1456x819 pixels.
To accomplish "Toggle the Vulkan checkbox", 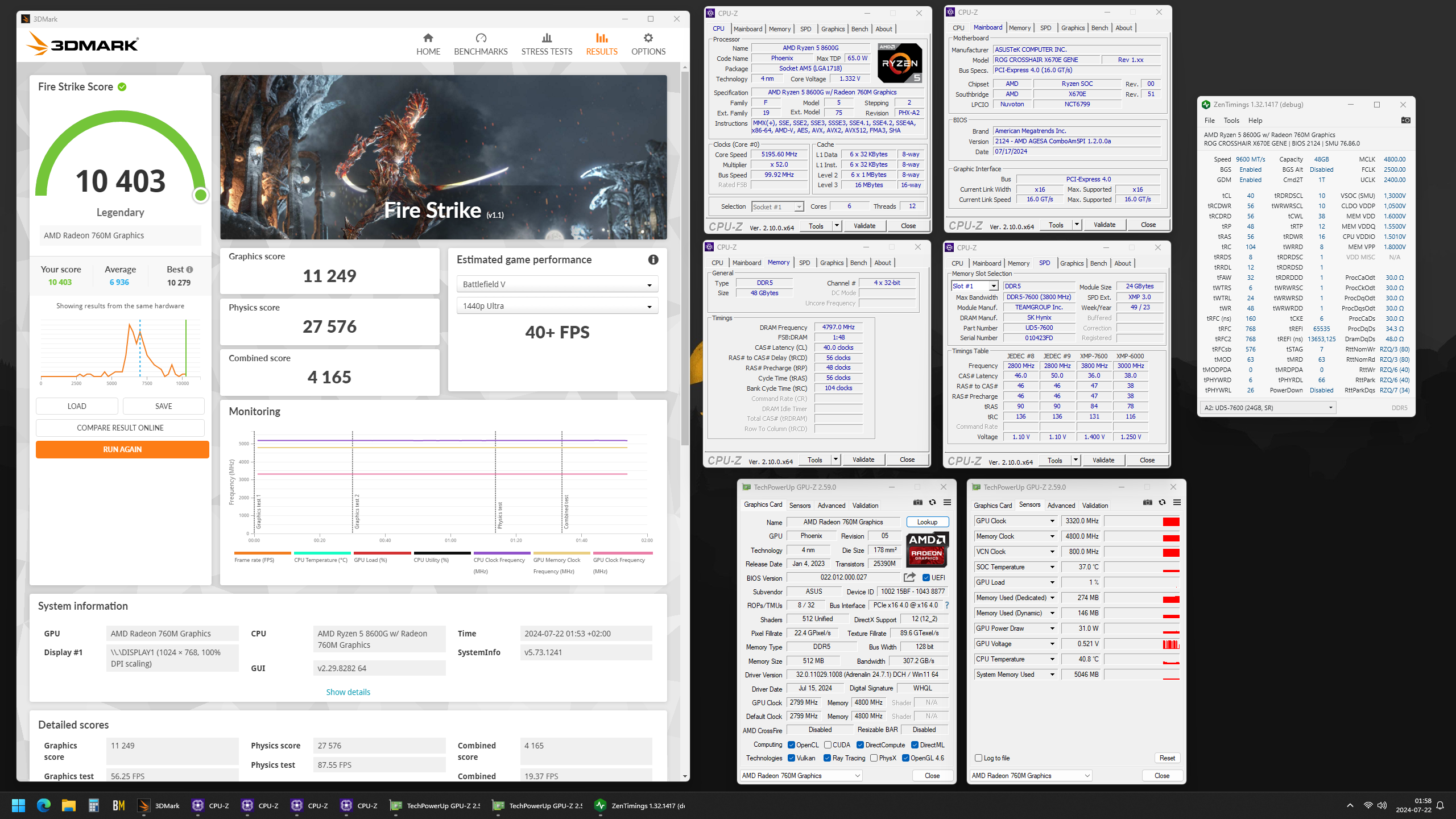I will (x=791, y=758).
